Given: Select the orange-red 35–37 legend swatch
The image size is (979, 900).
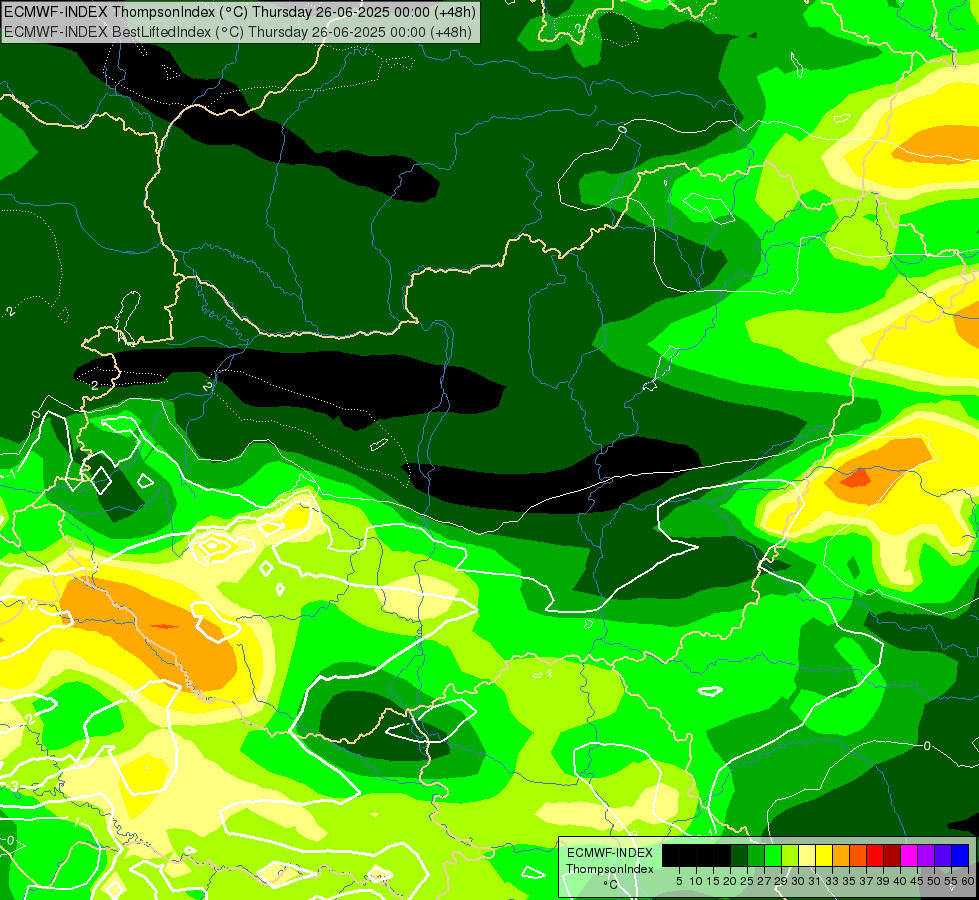Looking at the screenshot, I should pyautogui.click(x=858, y=856).
